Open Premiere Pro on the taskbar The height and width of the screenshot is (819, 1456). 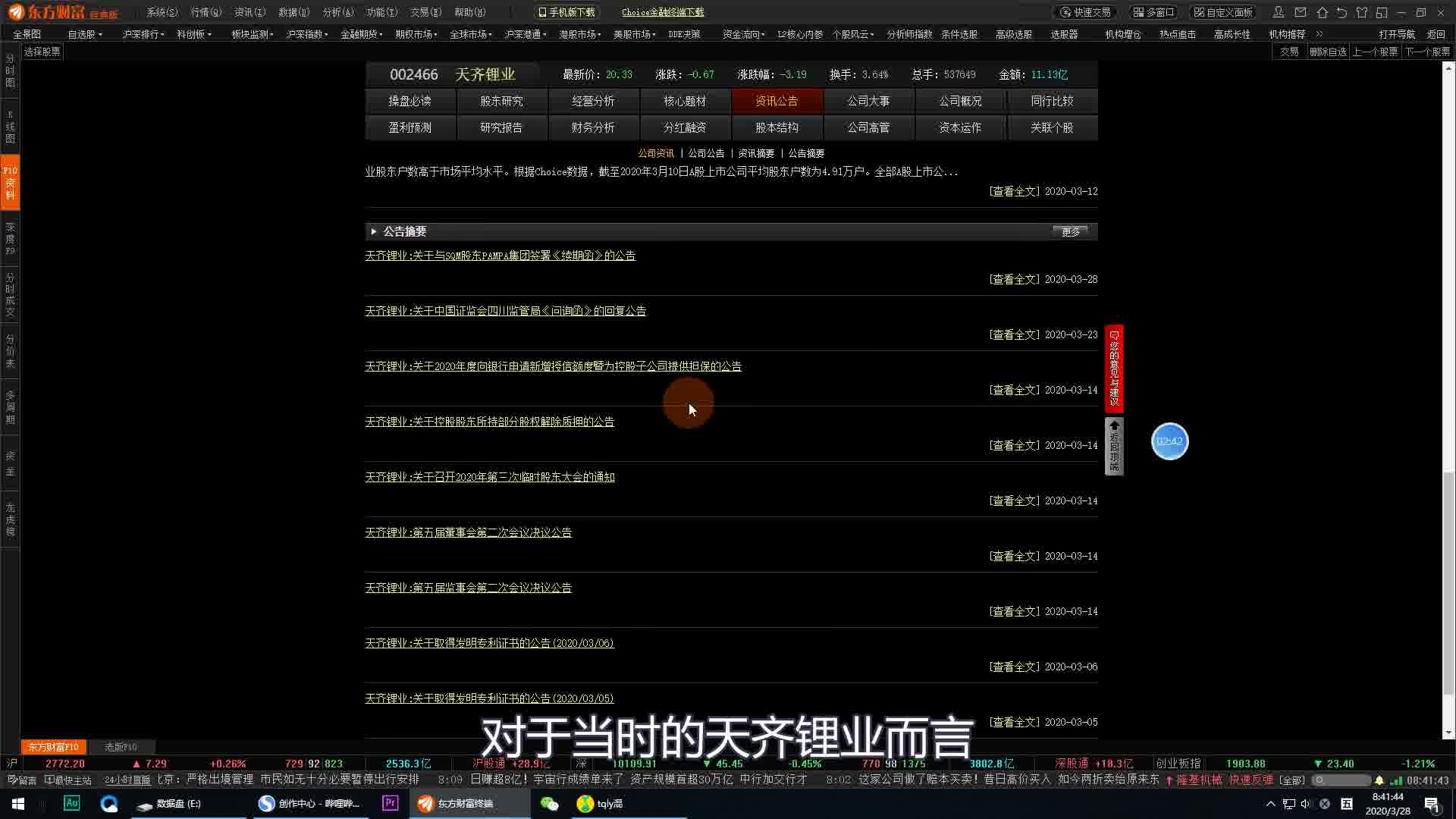point(390,803)
